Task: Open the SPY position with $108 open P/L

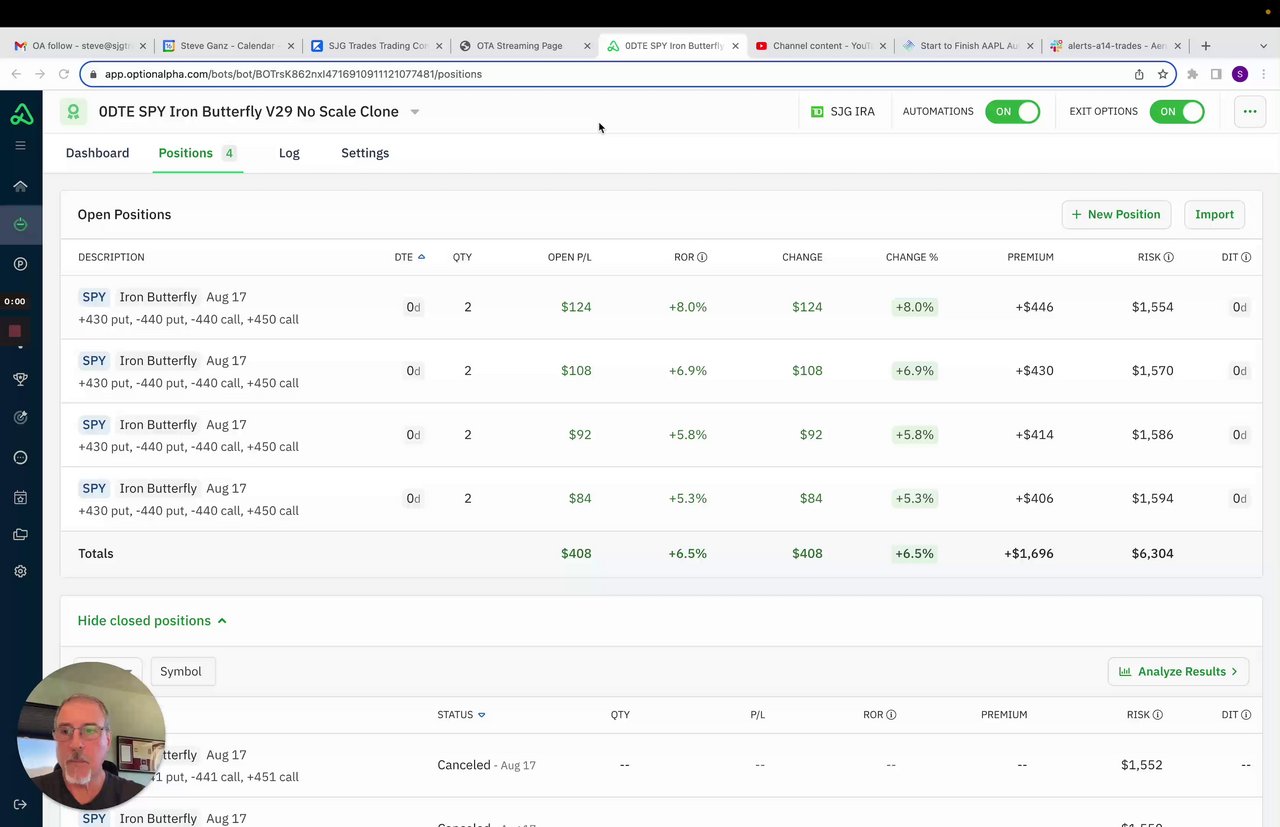Action: click(661, 371)
